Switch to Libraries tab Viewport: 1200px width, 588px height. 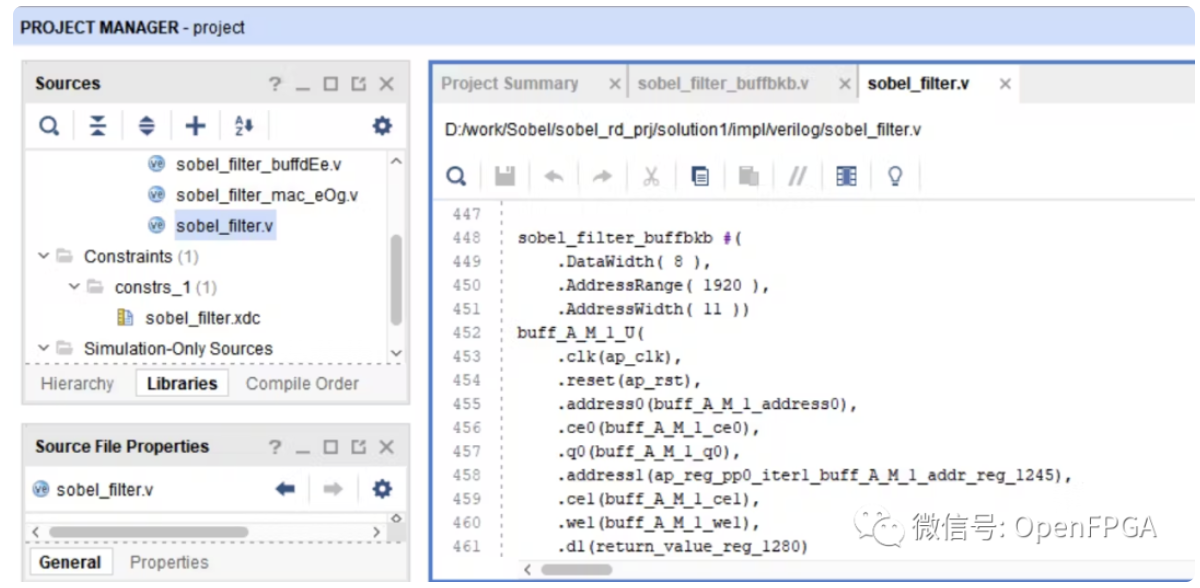point(182,384)
